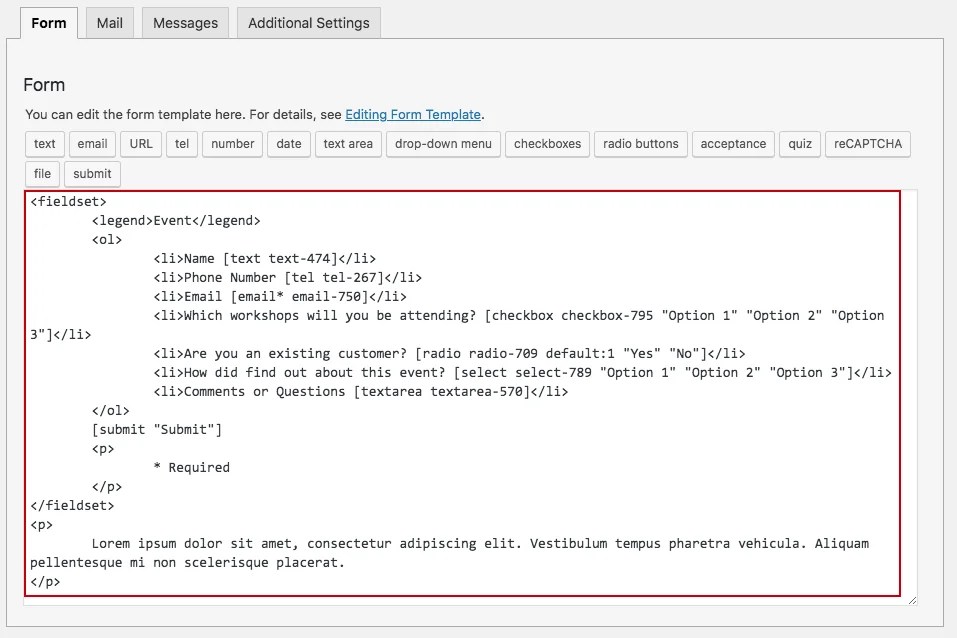
Task: Add a reCAPTCHA tag
Action: click(868, 144)
